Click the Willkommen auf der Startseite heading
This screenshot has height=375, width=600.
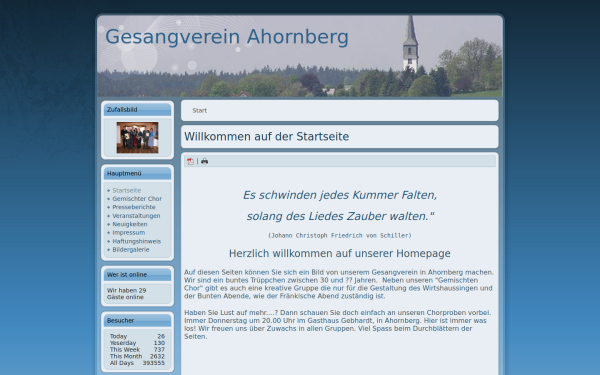267,137
